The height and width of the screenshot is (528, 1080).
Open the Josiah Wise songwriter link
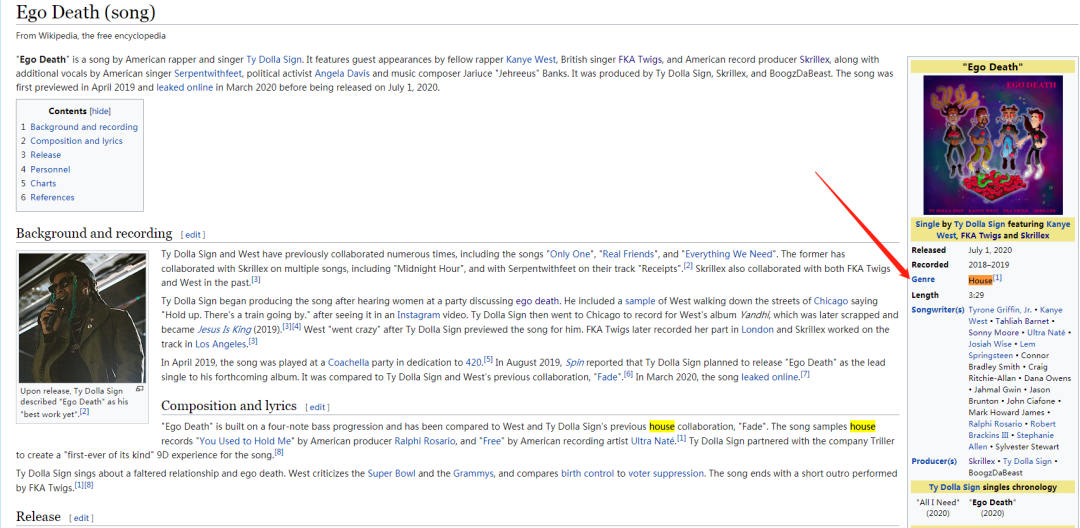click(990, 344)
